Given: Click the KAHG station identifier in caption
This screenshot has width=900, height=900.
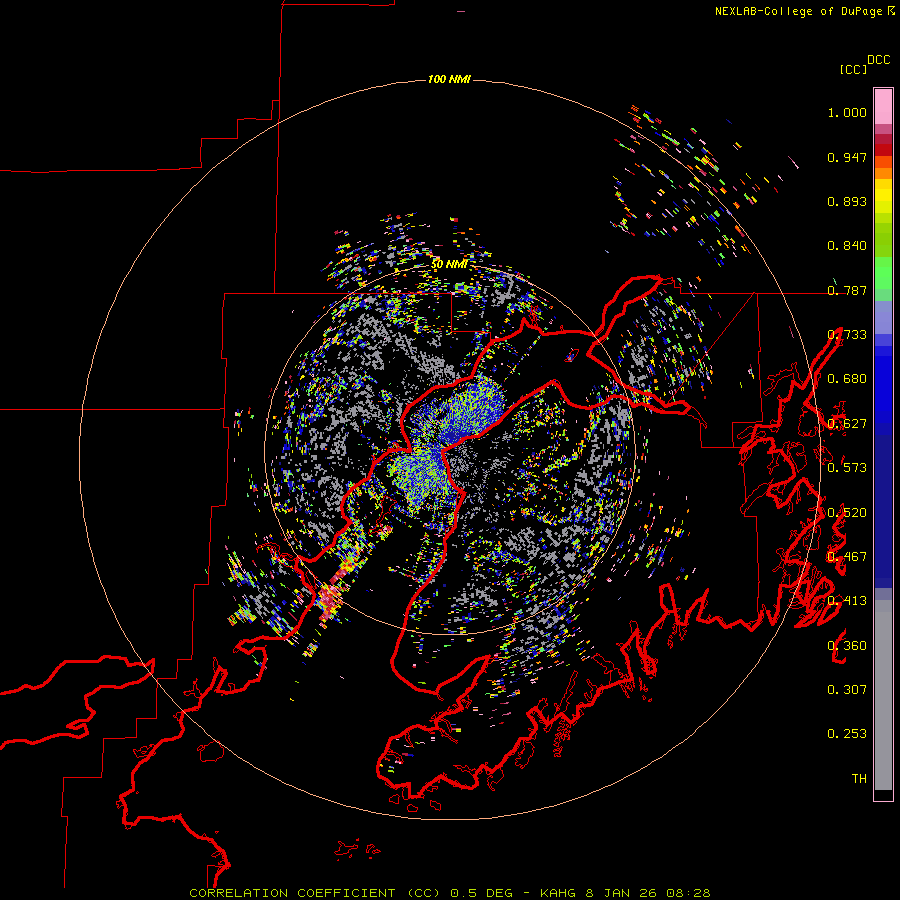Looking at the screenshot, I should click(557, 893).
